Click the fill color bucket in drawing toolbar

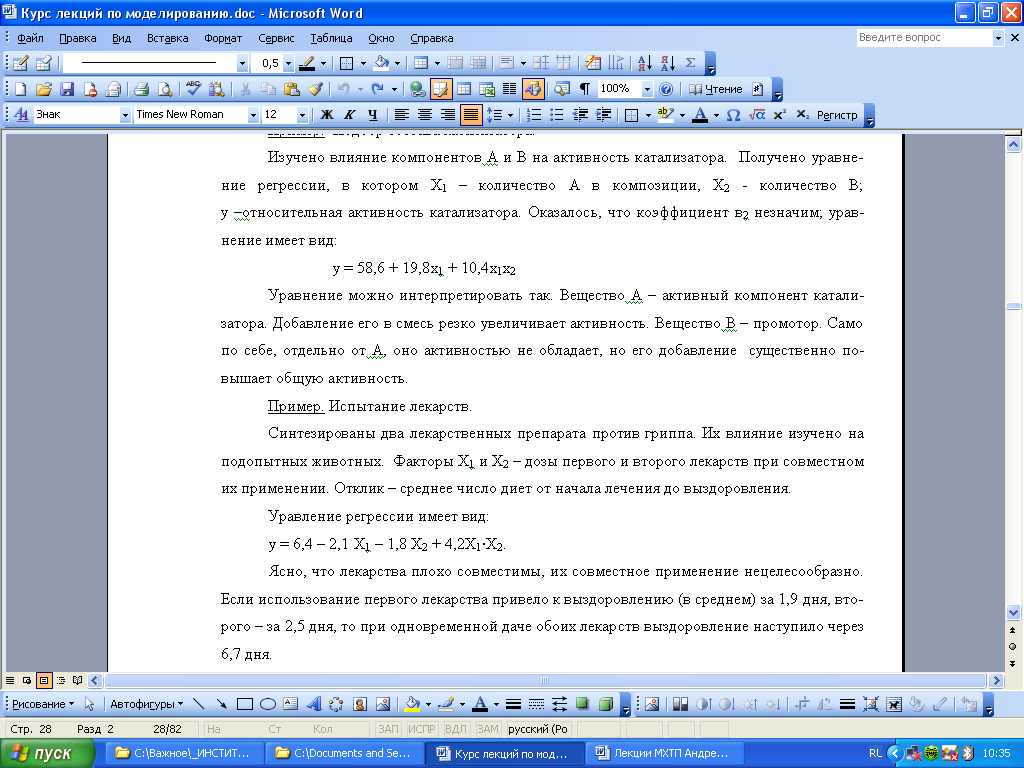pos(412,704)
